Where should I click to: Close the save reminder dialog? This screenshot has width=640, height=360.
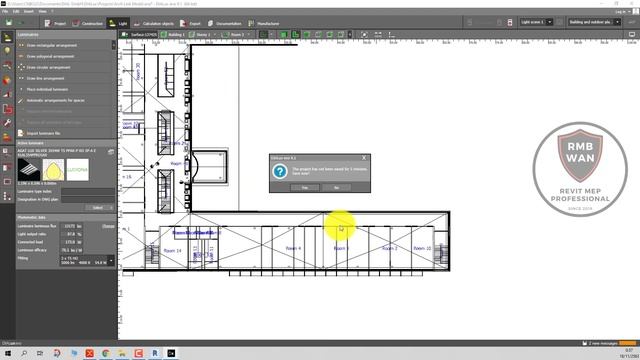(x=364, y=158)
